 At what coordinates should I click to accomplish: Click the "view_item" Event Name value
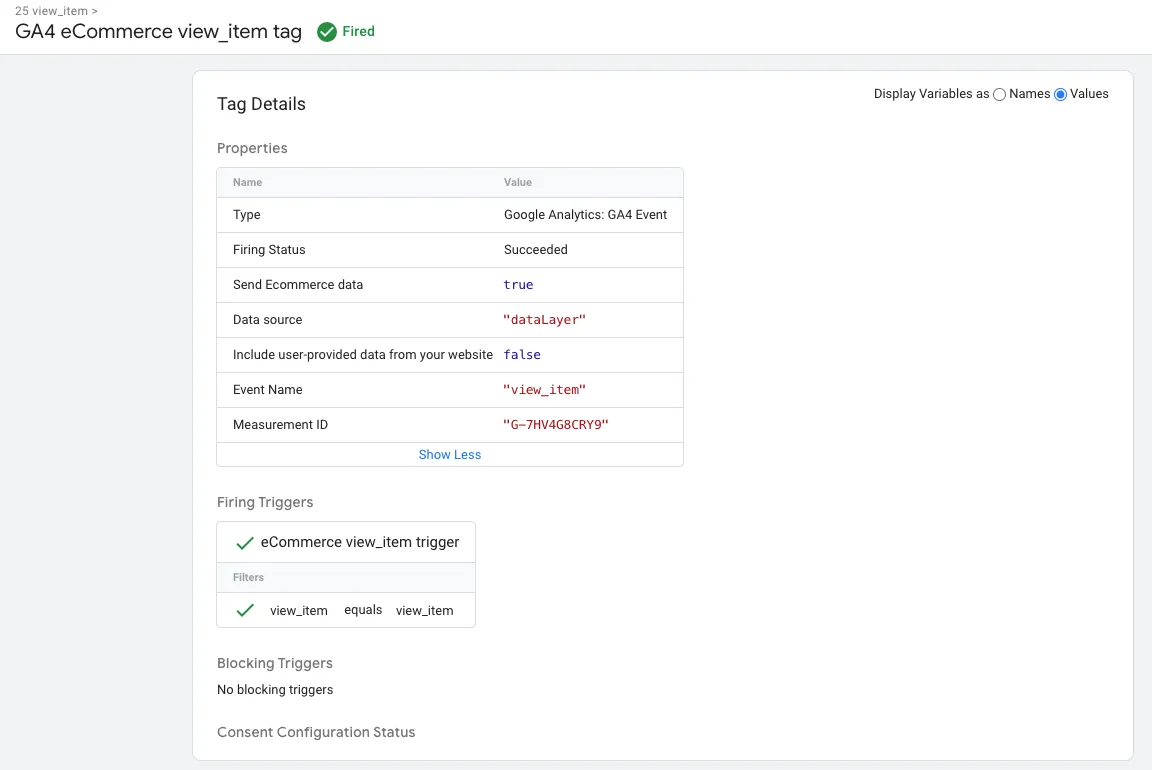pos(544,390)
